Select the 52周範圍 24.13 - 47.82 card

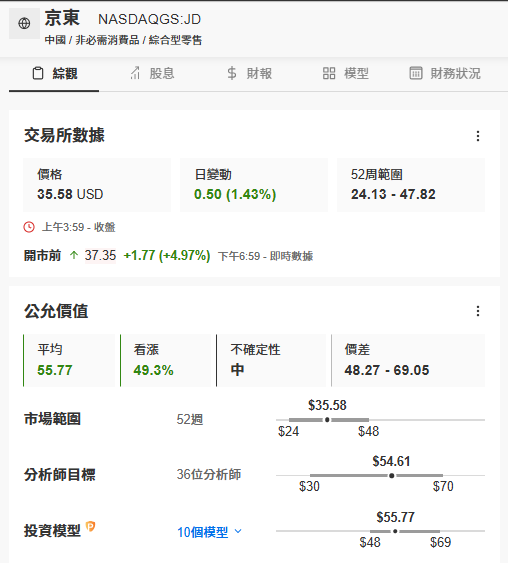(411, 185)
